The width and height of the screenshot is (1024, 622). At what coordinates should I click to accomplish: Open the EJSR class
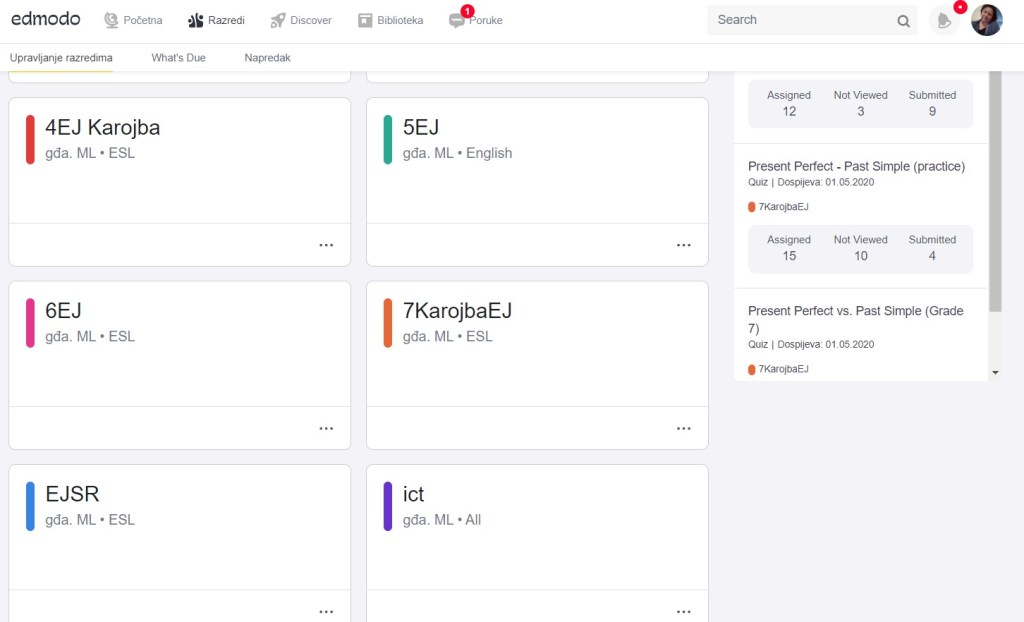point(72,494)
